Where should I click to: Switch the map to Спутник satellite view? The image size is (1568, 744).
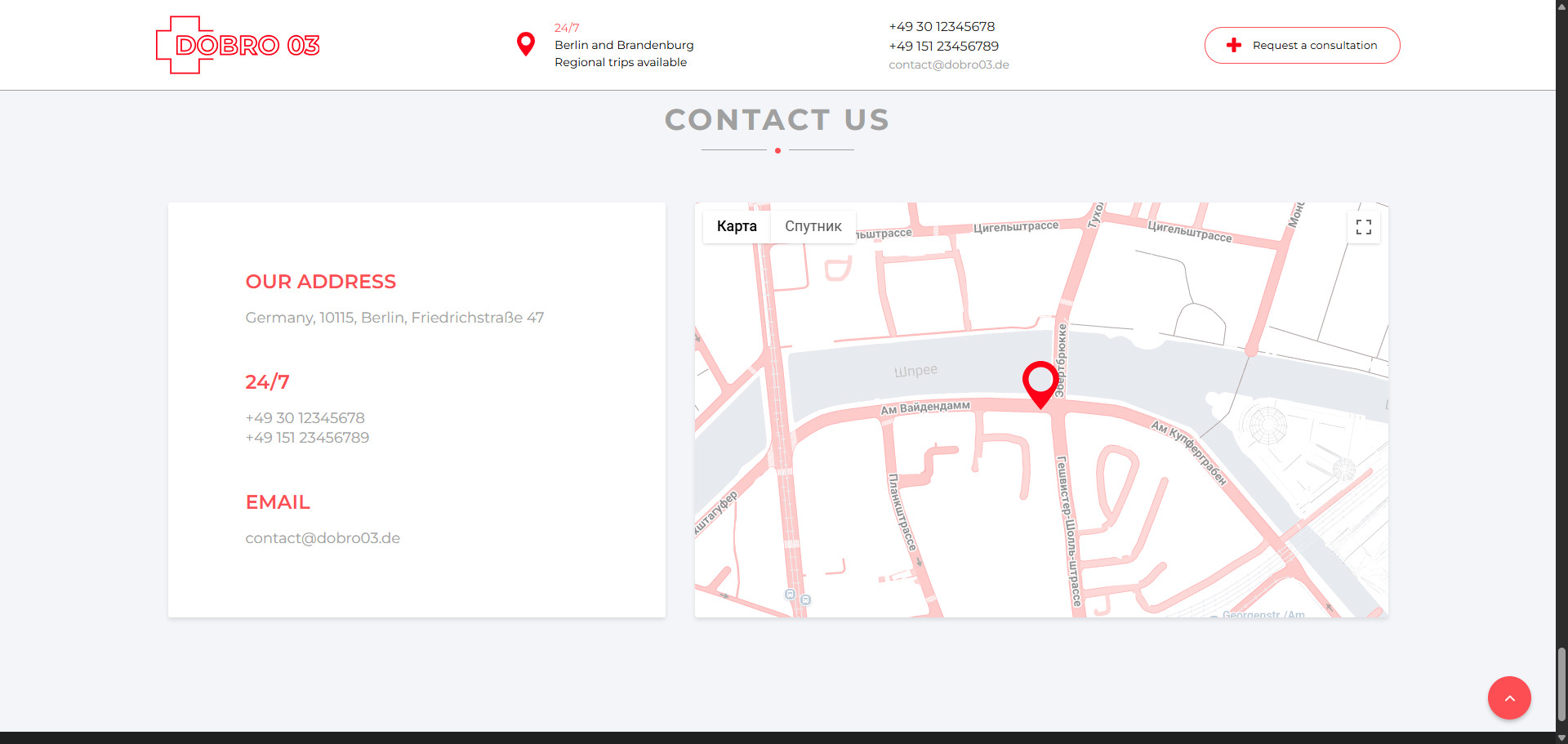click(x=813, y=226)
